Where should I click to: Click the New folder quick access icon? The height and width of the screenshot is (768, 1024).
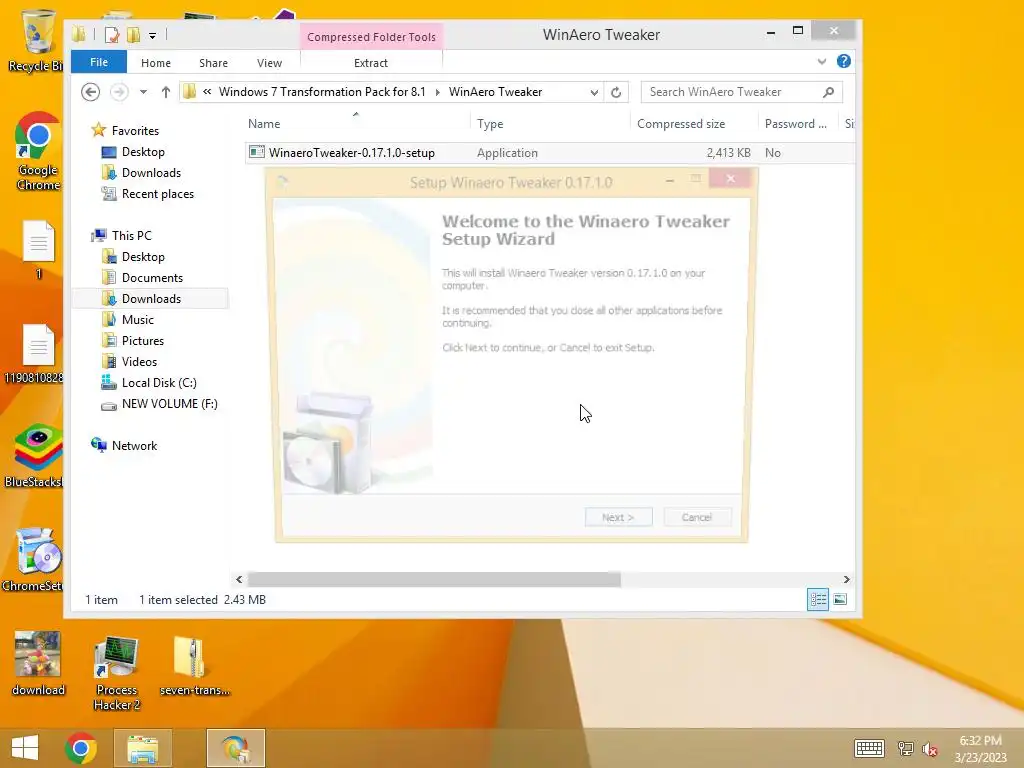[133, 35]
